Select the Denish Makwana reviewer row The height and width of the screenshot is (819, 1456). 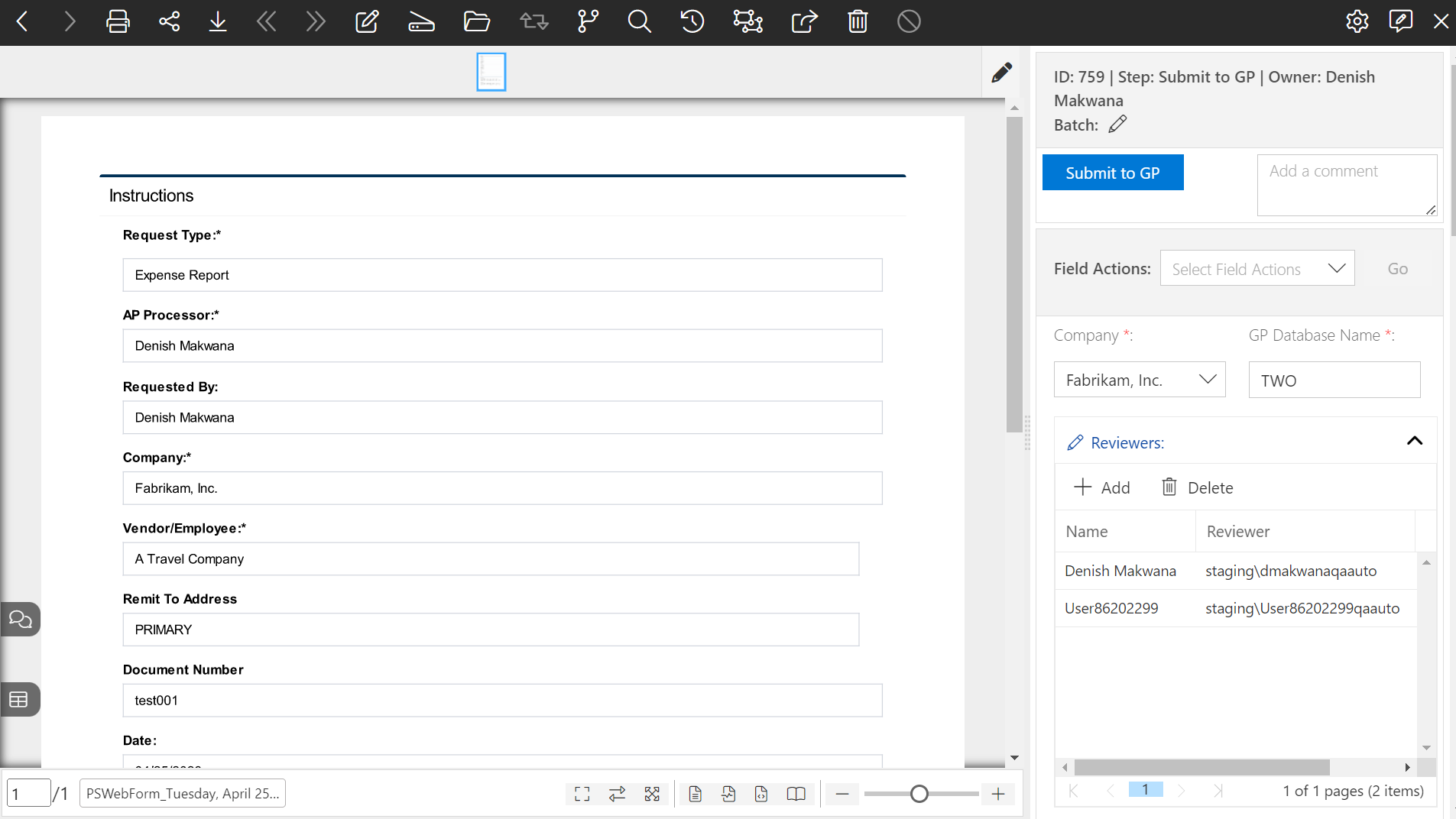click(x=1236, y=571)
